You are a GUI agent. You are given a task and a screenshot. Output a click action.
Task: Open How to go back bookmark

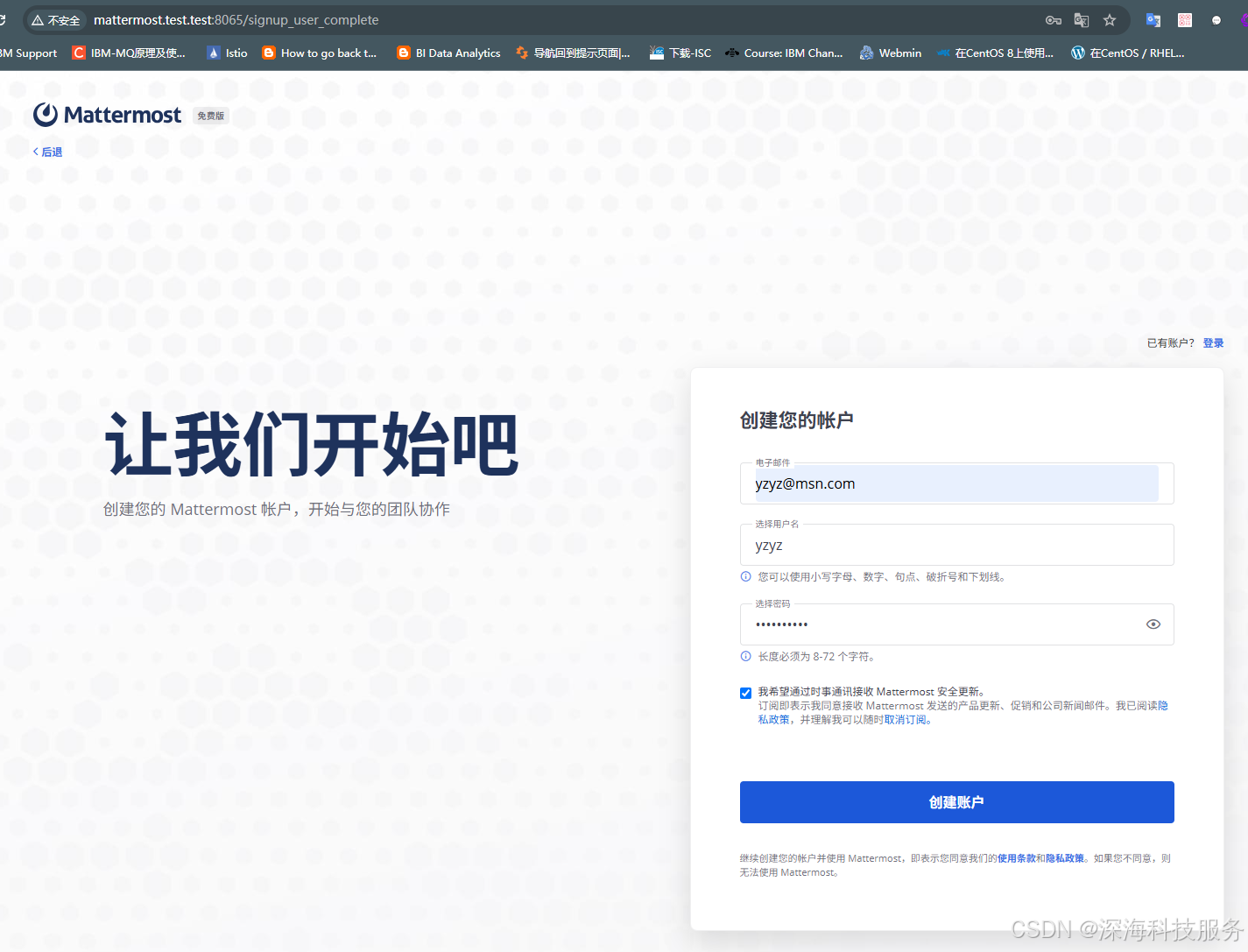pos(320,53)
